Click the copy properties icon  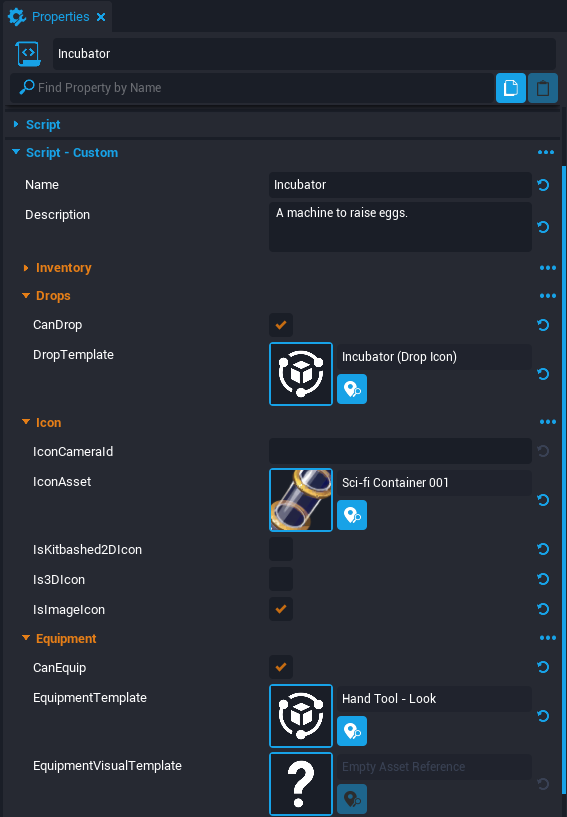(x=511, y=88)
